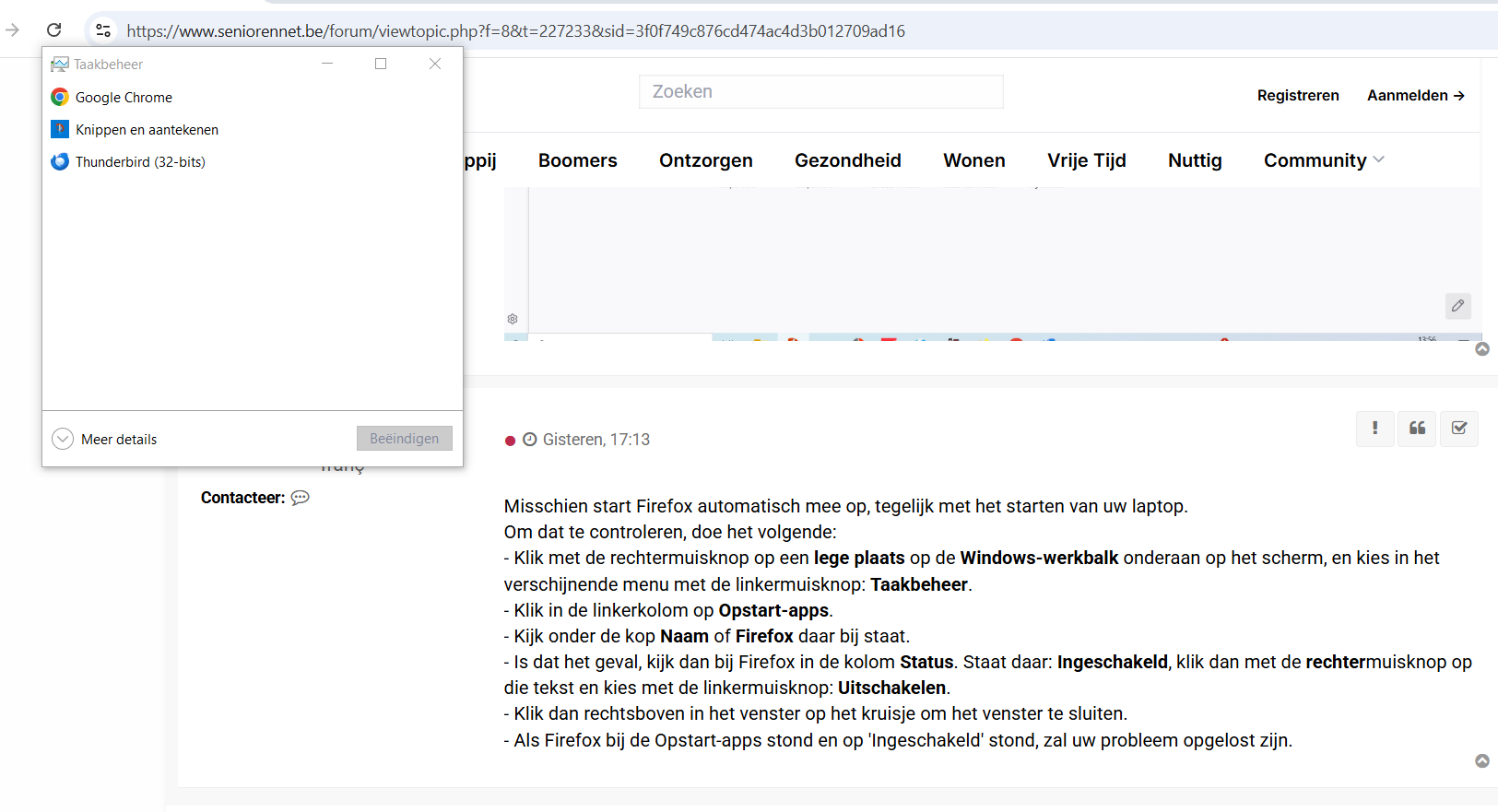The height and width of the screenshot is (812, 1498).
Task: Click the report post exclamation icon
Action: tap(1374, 428)
